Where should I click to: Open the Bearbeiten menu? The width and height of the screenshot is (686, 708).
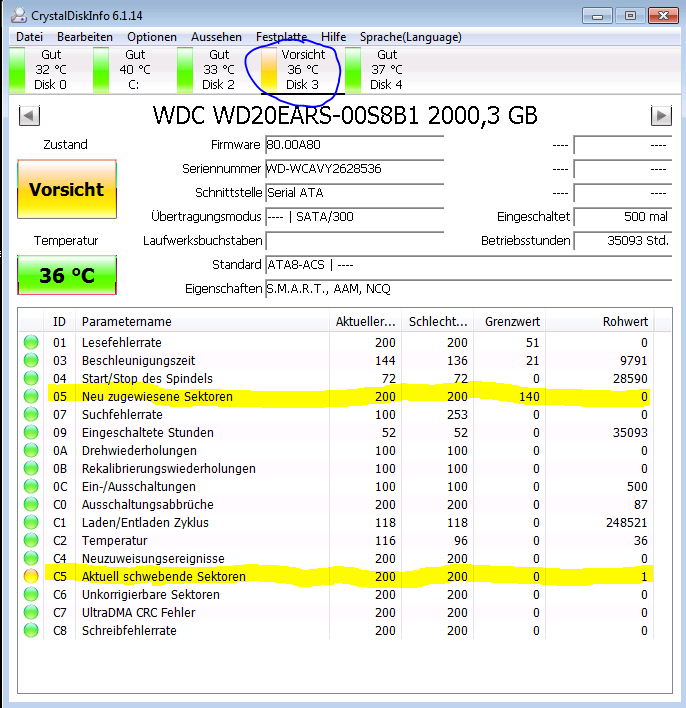pyautogui.click(x=85, y=37)
